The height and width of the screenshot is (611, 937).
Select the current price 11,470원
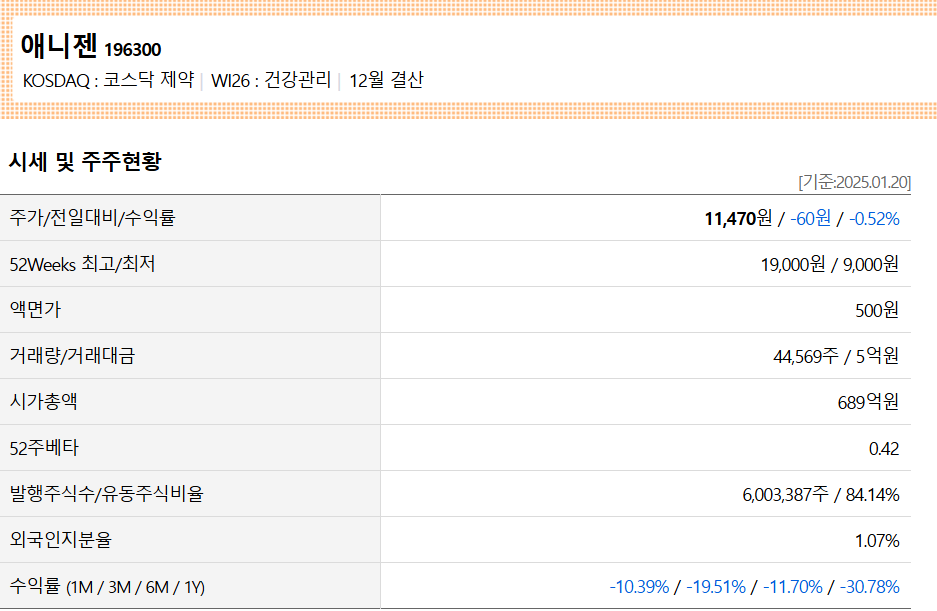click(x=738, y=218)
